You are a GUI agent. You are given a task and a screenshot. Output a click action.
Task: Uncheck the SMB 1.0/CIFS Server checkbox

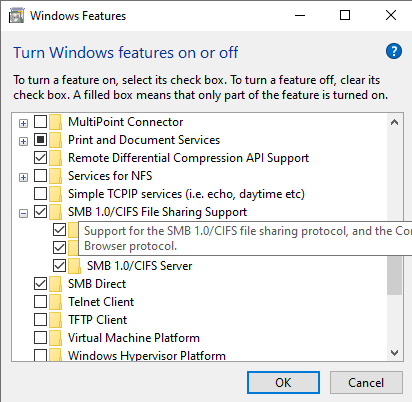pos(59,266)
